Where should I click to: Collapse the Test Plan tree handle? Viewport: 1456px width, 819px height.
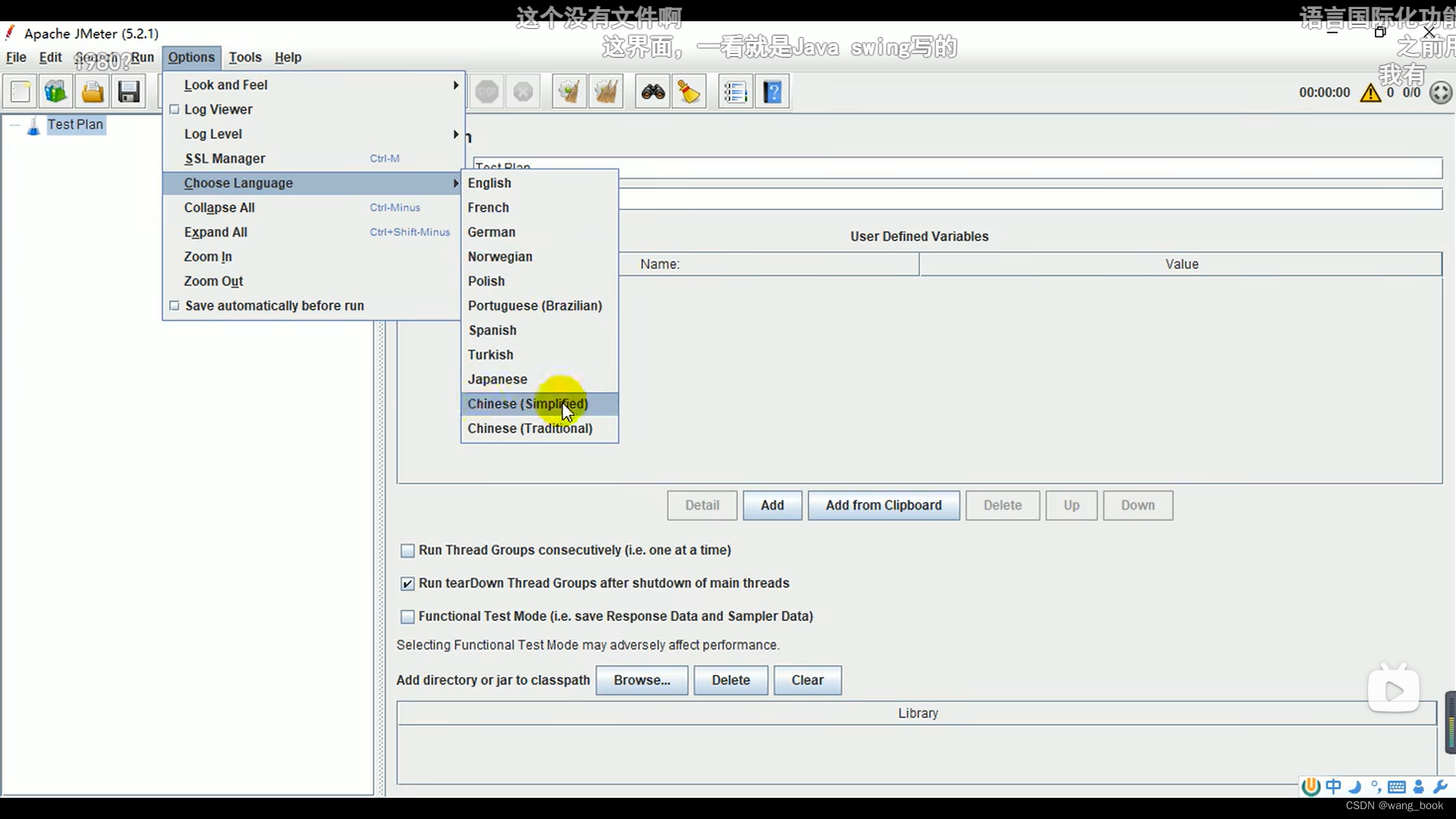14,125
